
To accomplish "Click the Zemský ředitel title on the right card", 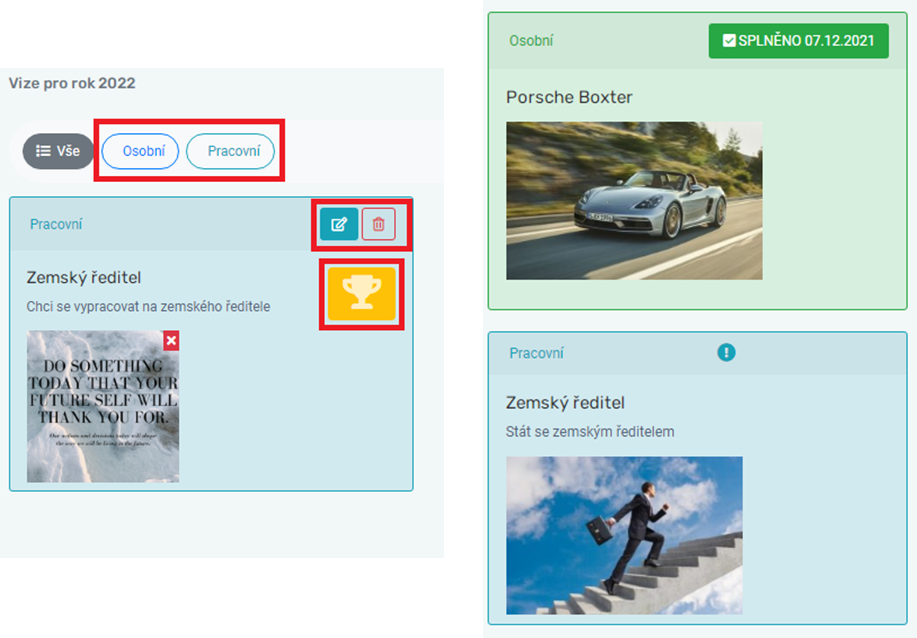I will click(565, 403).
